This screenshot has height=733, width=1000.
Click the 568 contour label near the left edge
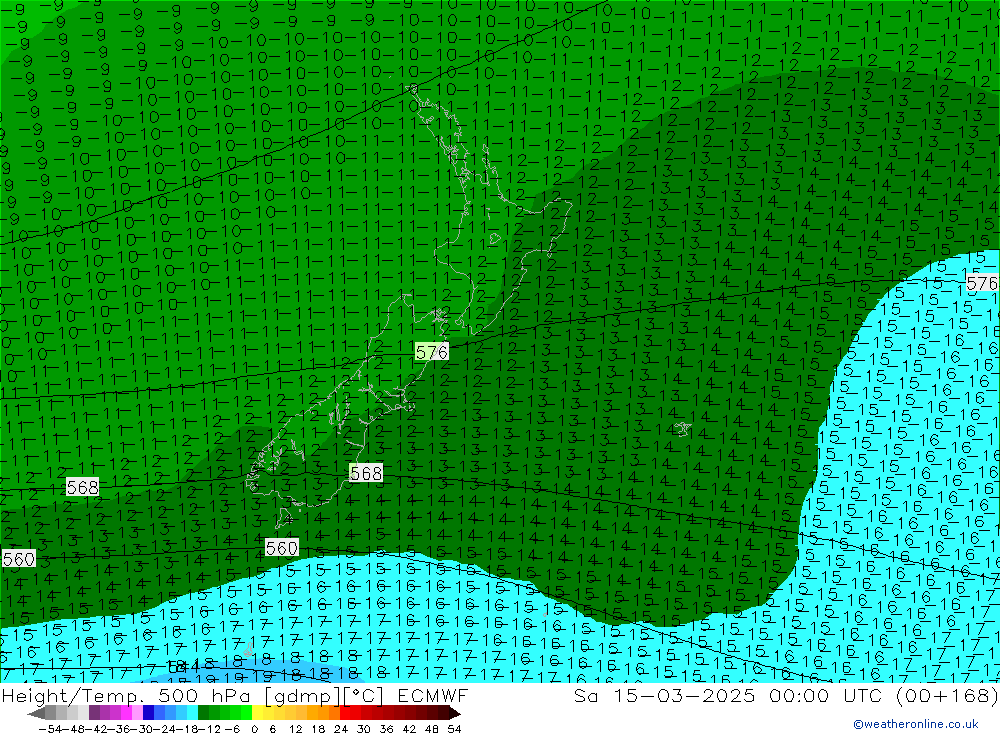coord(83,487)
